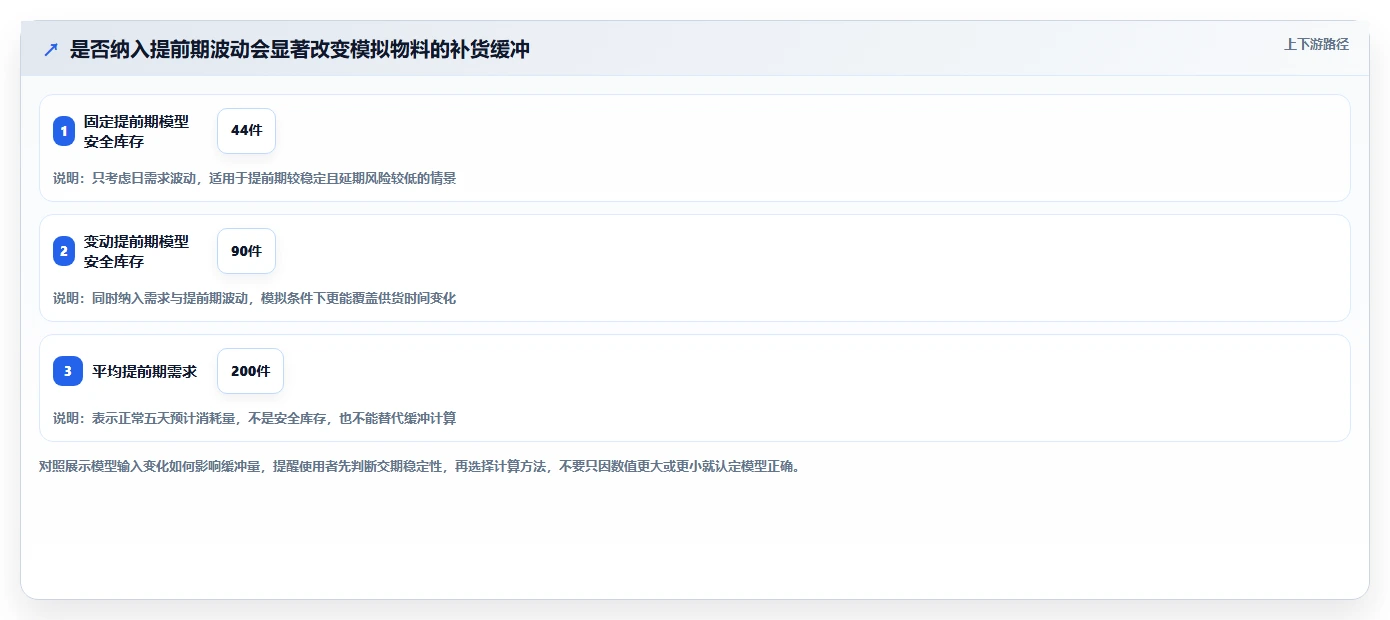Screen dimensions: 1390x620
Task: Click the footer paragraph starting 对照展示模型输入变化
Action: (x=419, y=466)
